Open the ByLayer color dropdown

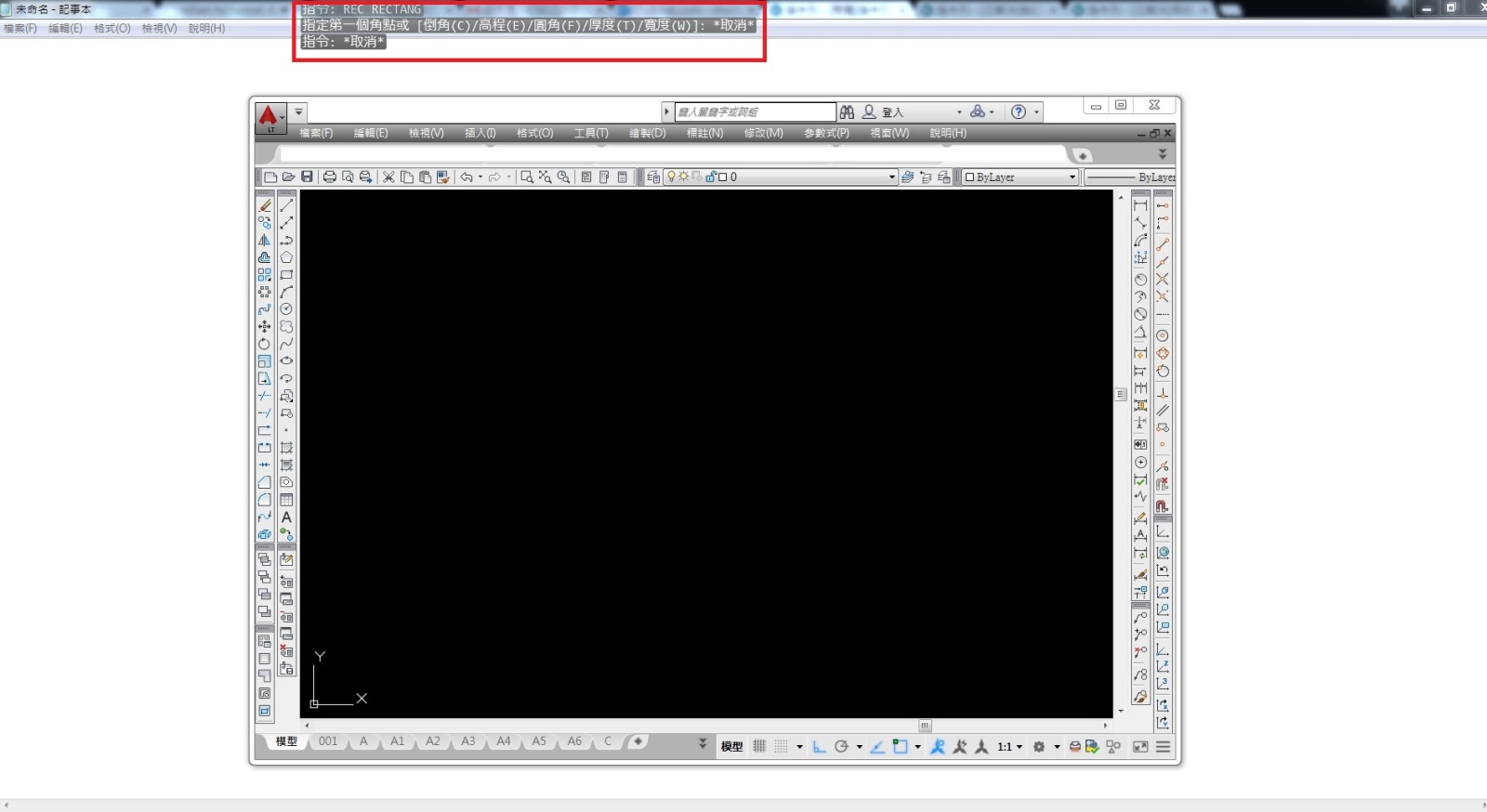pos(1072,177)
